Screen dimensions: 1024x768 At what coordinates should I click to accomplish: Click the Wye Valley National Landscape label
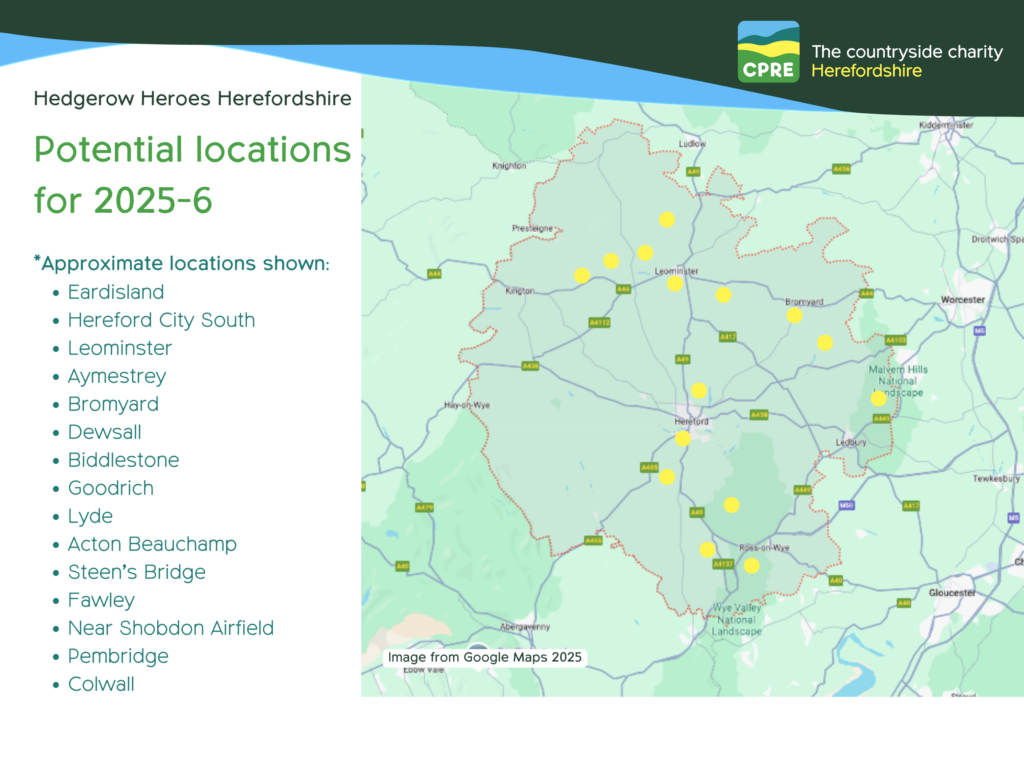(737, 620)
